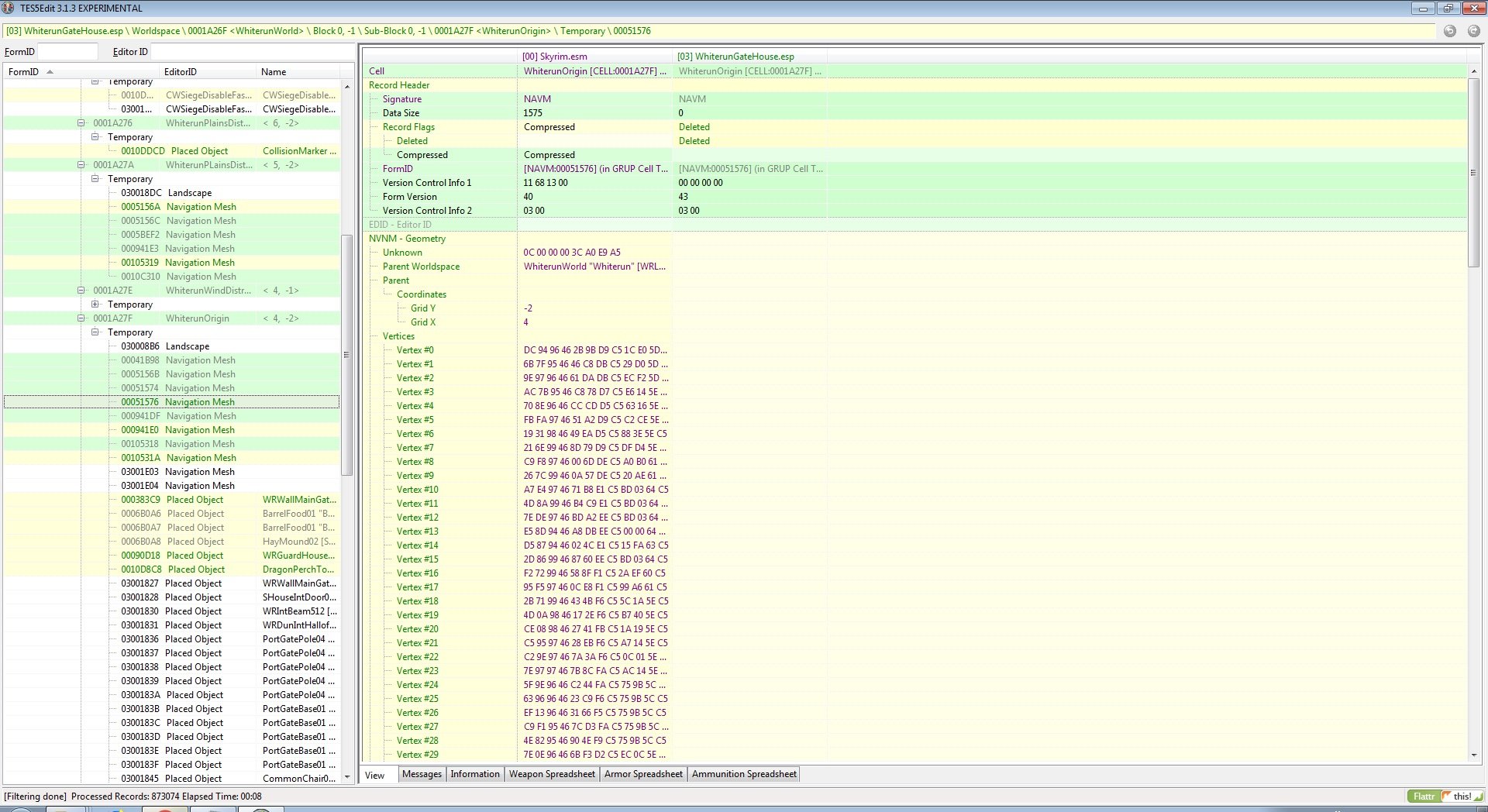
Task: Collapse Temporary group under 0001A27F WhiterunOrigin
Action: [95, 332]
